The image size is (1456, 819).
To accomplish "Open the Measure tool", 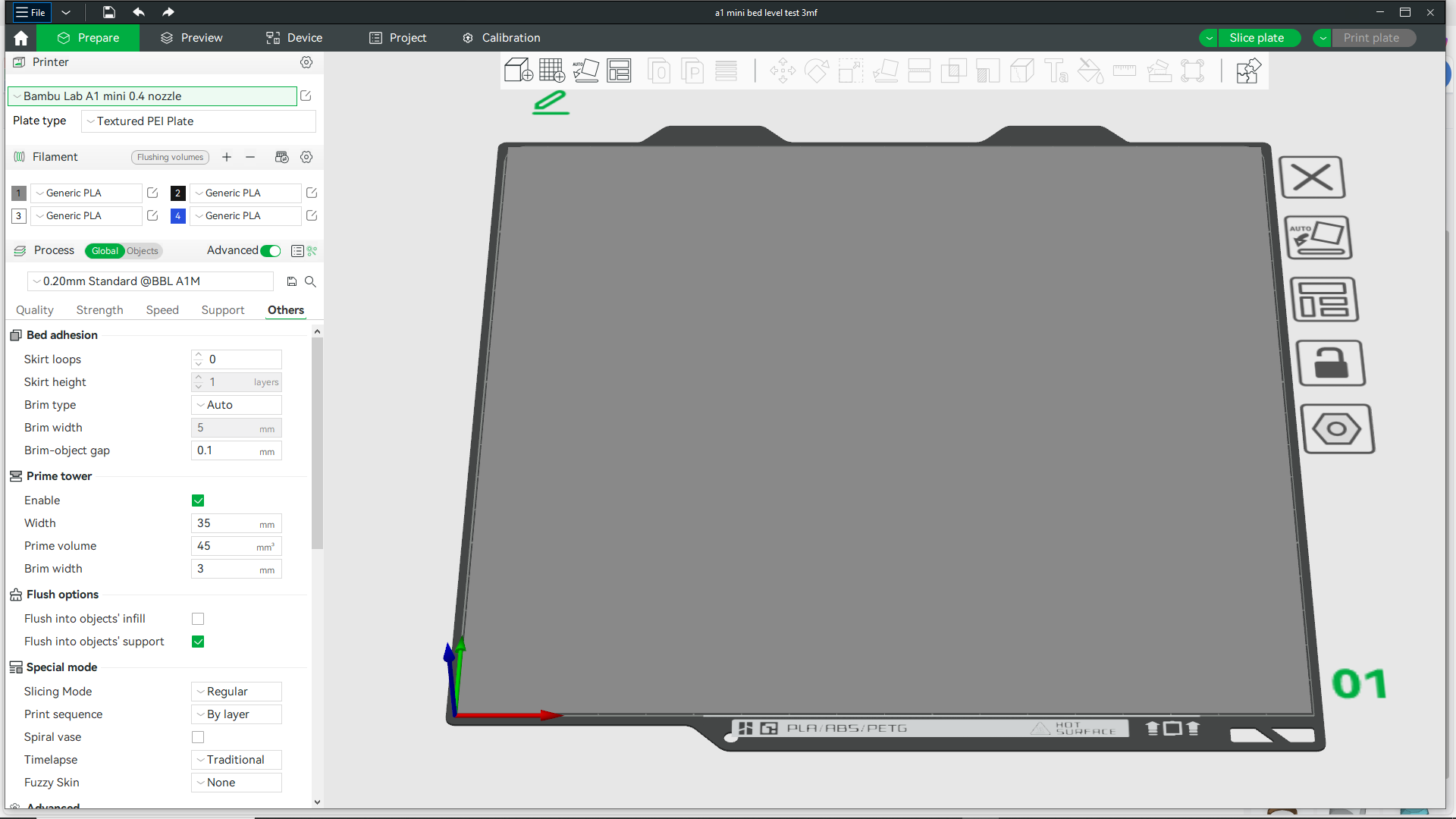I will point(1125,71).
